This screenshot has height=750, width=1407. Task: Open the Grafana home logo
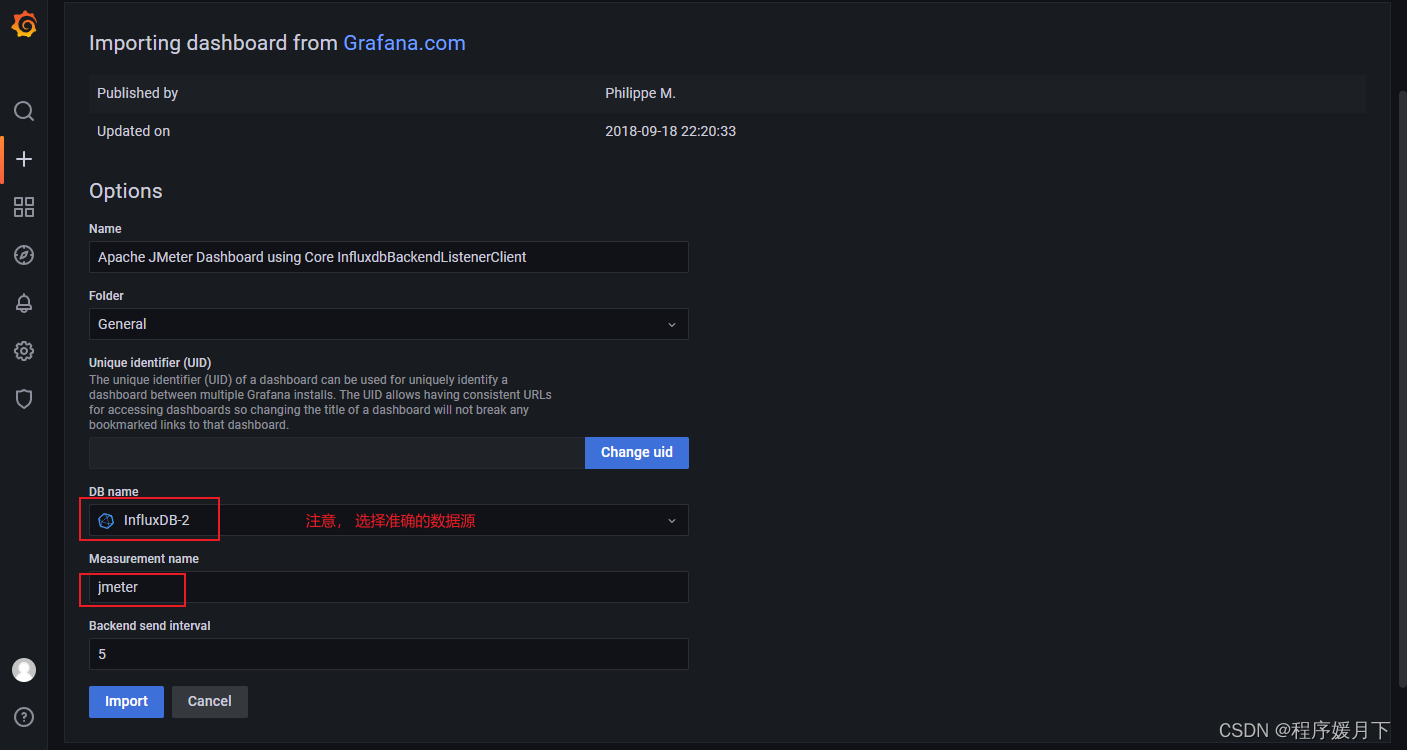coord(24,24)
